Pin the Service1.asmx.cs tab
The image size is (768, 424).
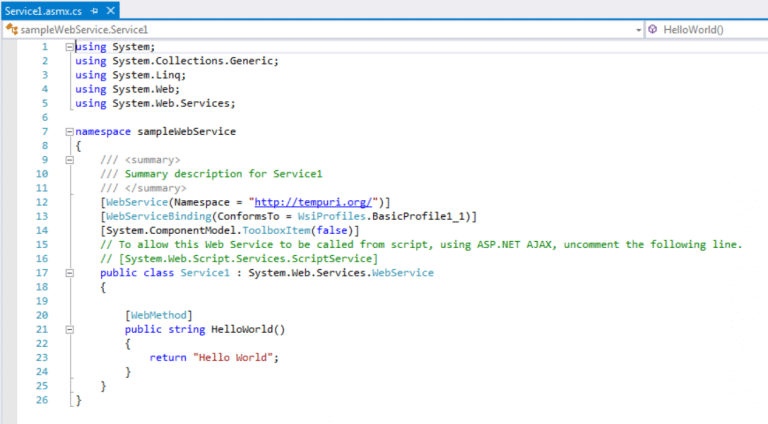[94, 9]
